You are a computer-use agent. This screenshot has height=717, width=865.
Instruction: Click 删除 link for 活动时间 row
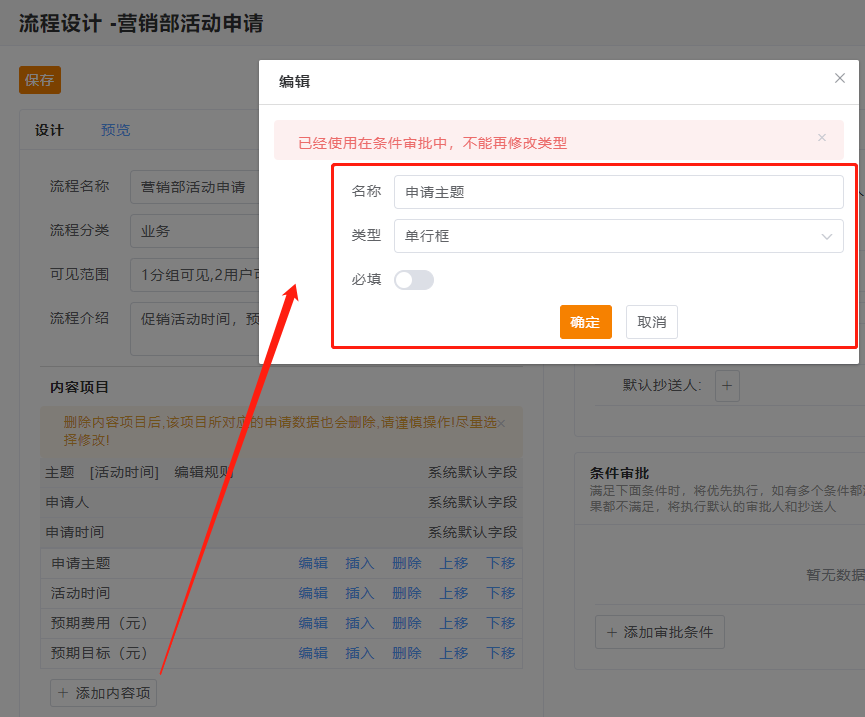407,593
